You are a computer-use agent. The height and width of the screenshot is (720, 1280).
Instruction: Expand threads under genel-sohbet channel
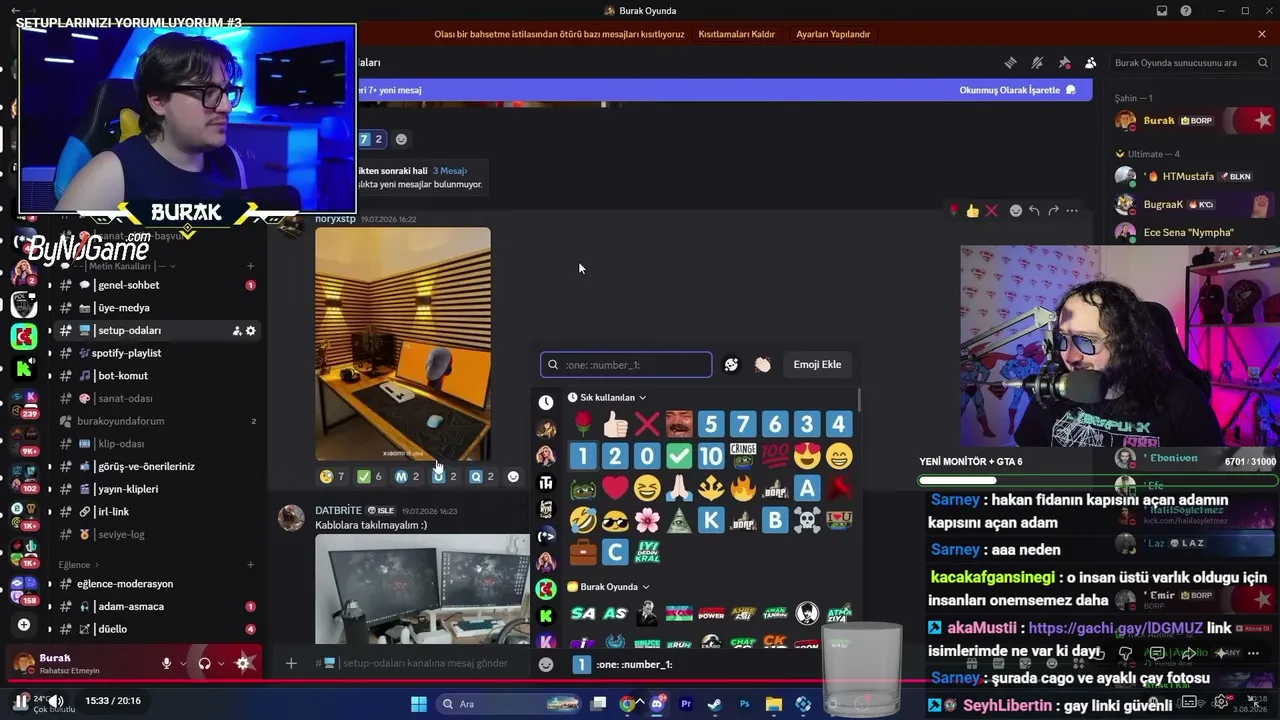coord(49,285)
